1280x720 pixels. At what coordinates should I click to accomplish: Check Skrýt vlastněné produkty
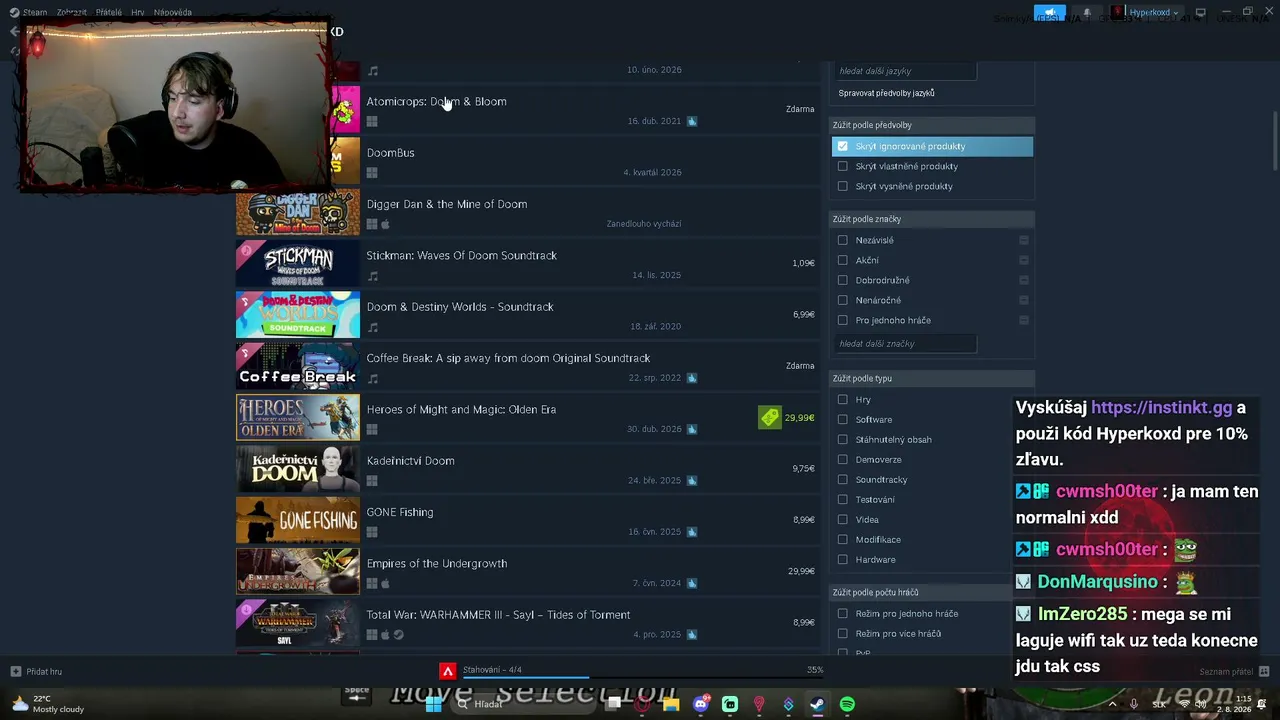tap(842, 166)
